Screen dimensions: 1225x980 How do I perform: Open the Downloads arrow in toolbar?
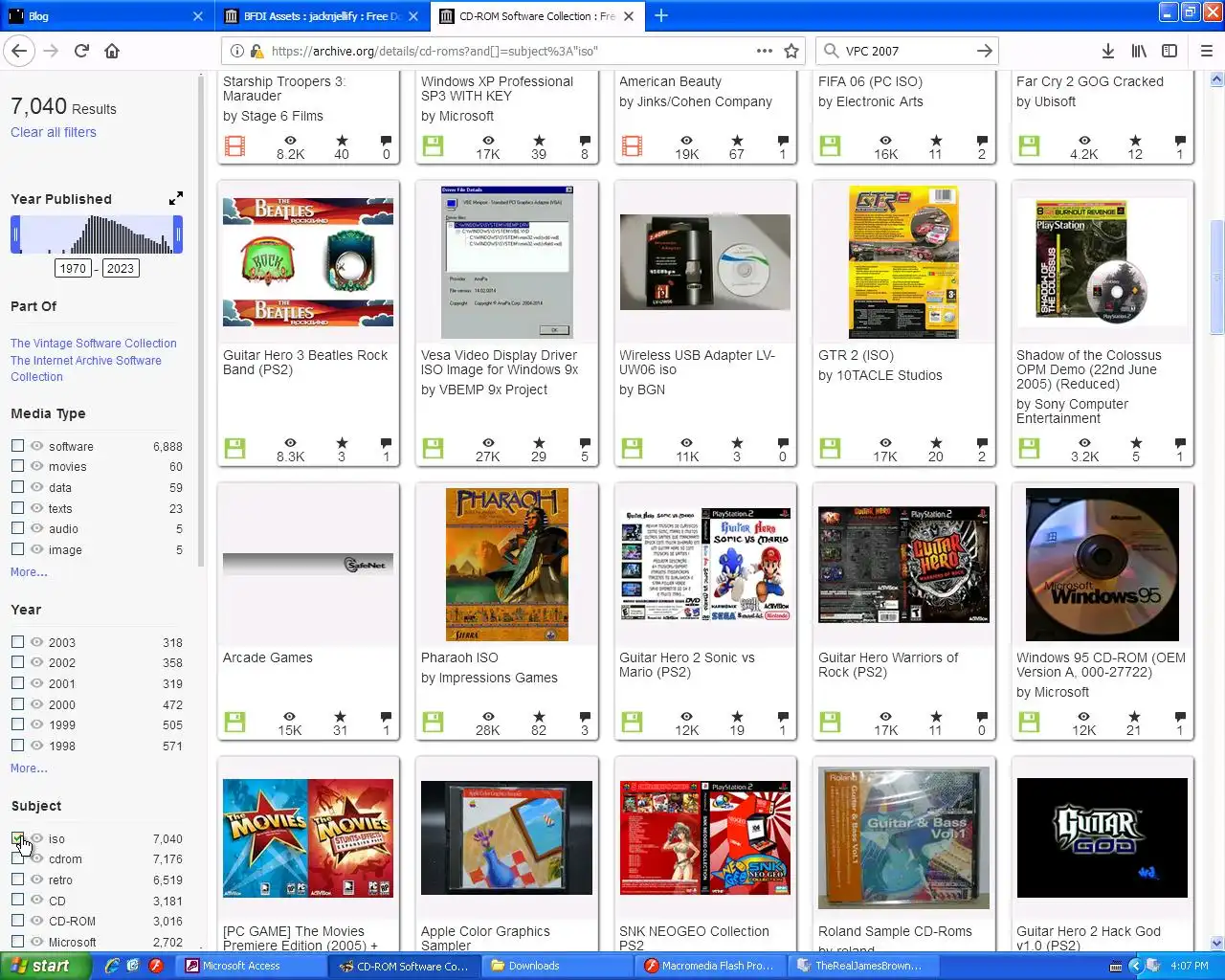point(1107,51)
